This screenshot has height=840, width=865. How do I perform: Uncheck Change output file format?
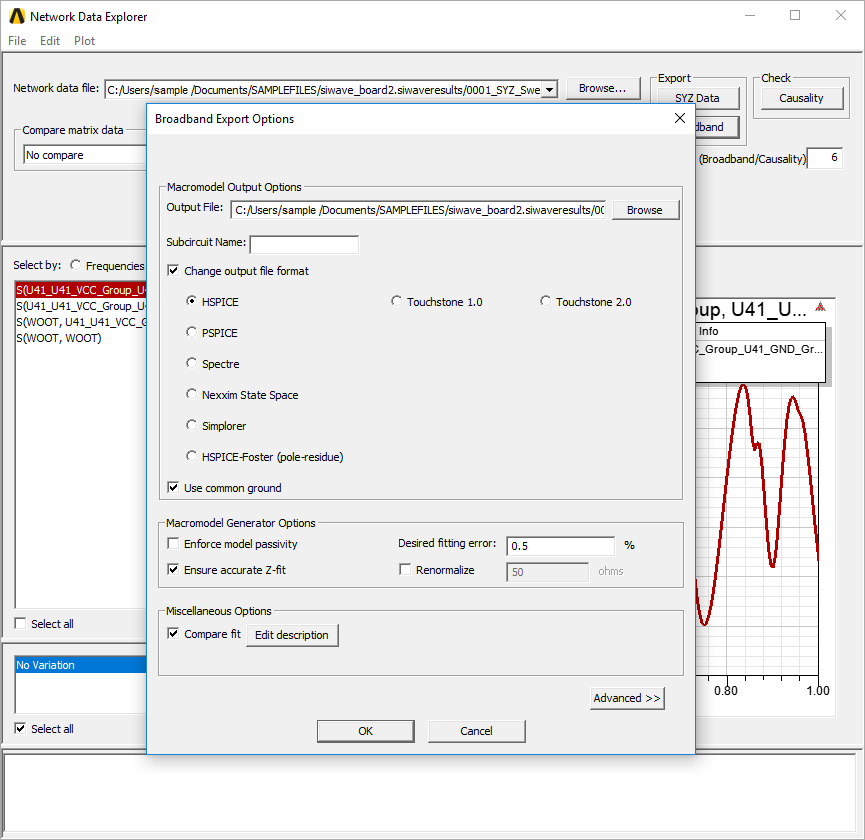pyautogui.click(x=173, y=270)
